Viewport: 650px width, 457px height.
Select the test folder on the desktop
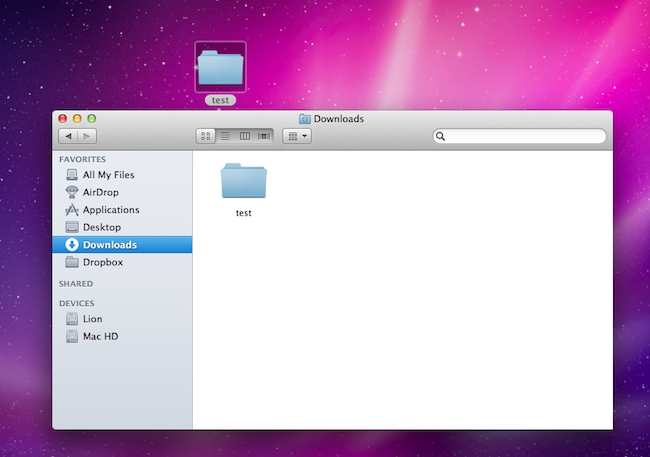(x=220, y=68)
